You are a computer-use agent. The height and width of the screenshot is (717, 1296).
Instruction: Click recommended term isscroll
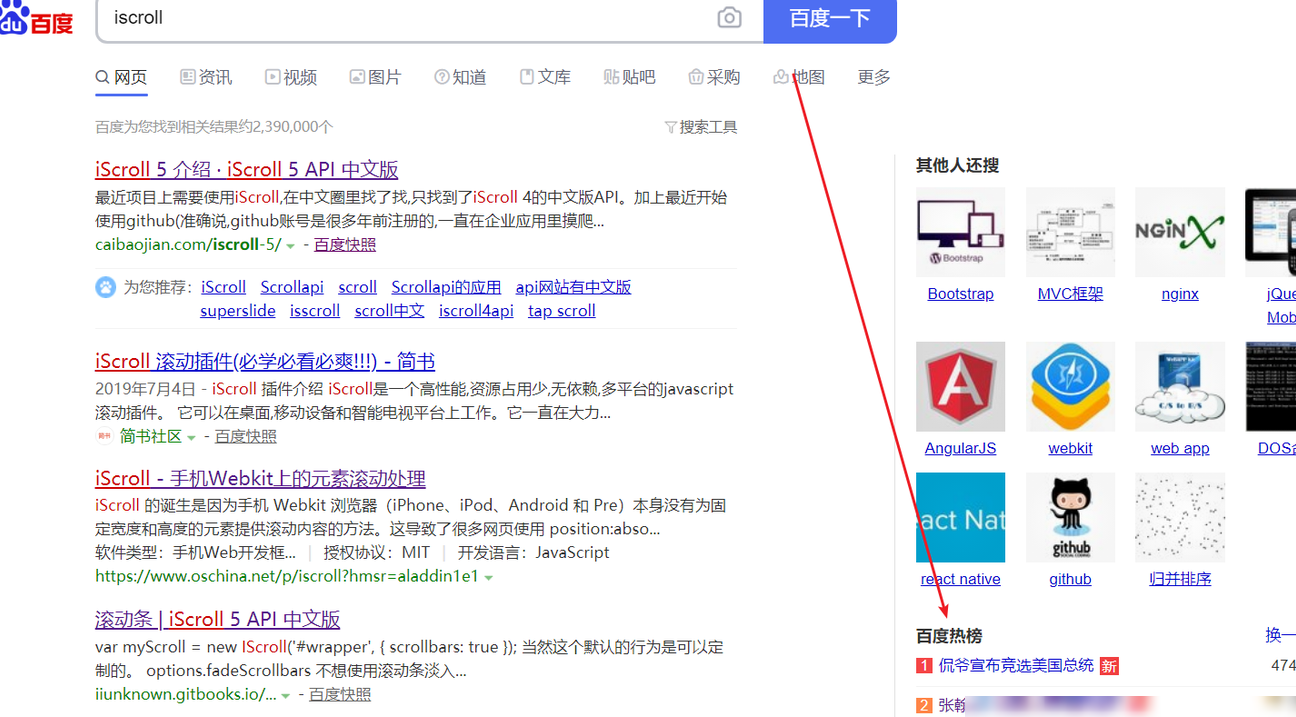click(x=315, y=311)
